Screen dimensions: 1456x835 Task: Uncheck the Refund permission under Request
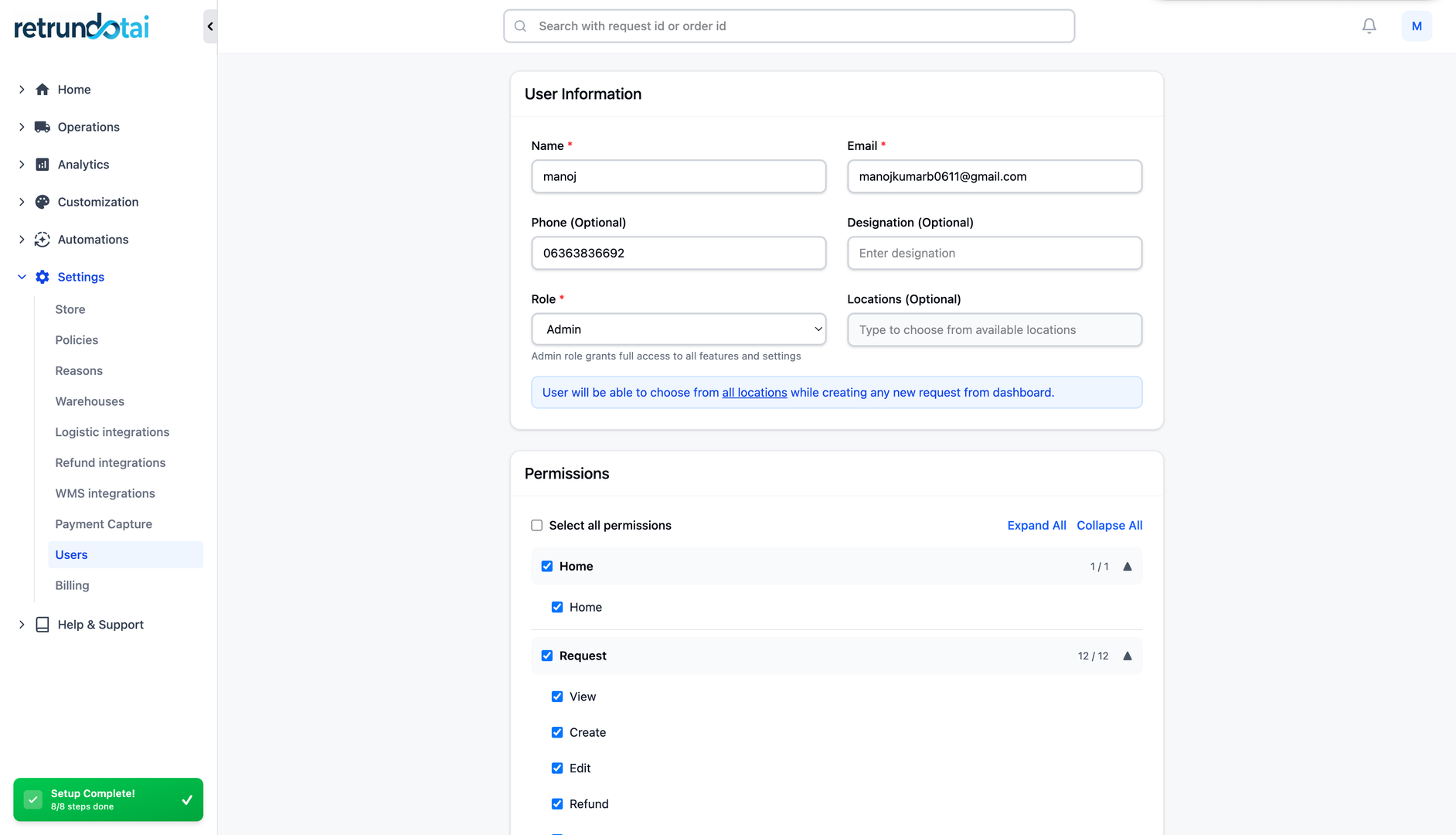557,804
